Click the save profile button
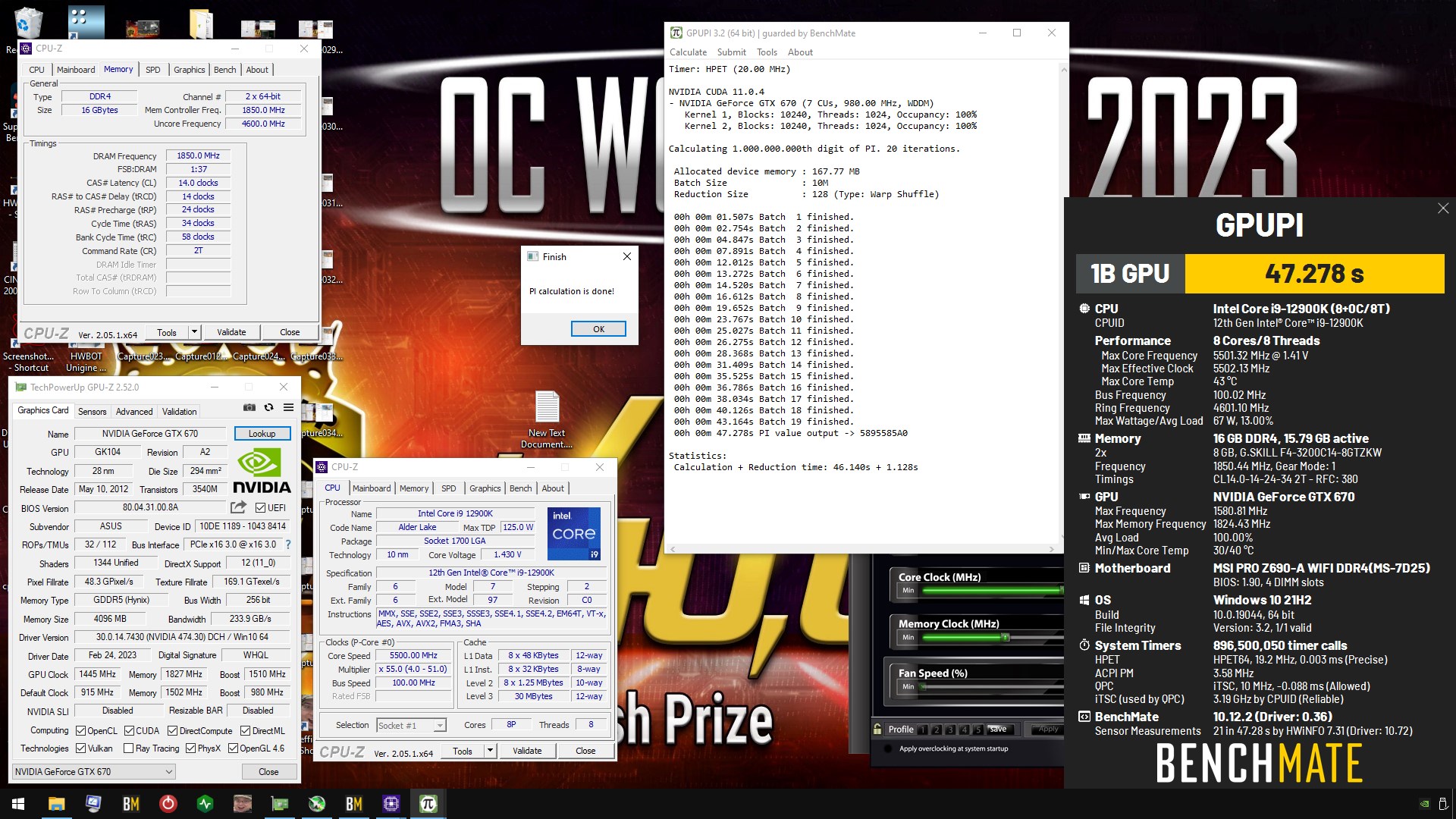The width and height of the screenshot is (1456, 819). [x=998, y=730]
